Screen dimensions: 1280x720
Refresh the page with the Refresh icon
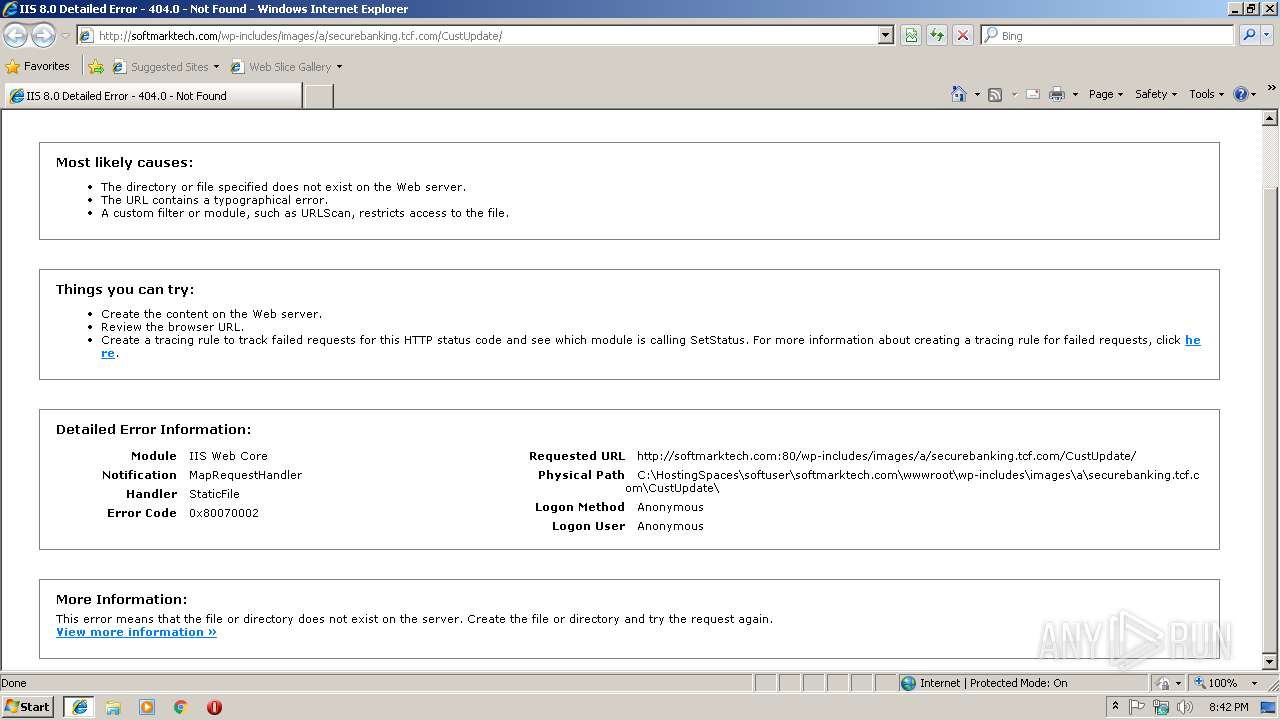click(x=937, y=36)
